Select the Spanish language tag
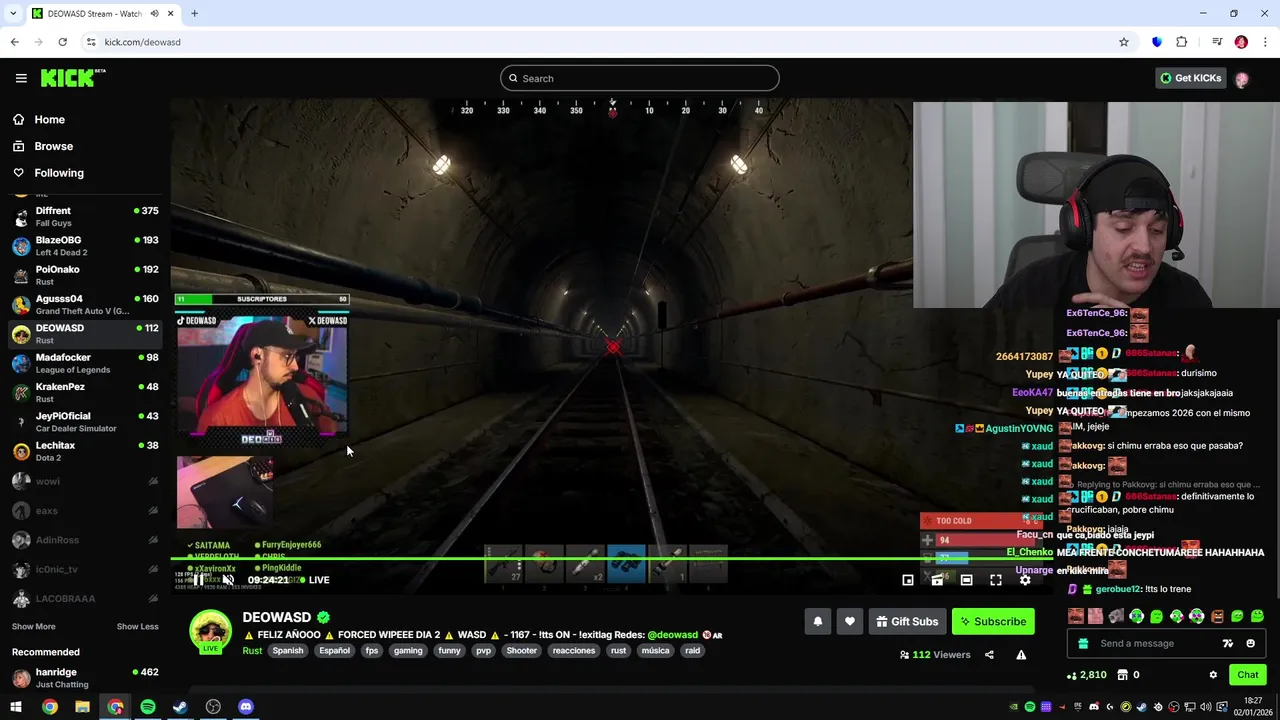This screenshot has width=1280, height=720. pos(288,651)
